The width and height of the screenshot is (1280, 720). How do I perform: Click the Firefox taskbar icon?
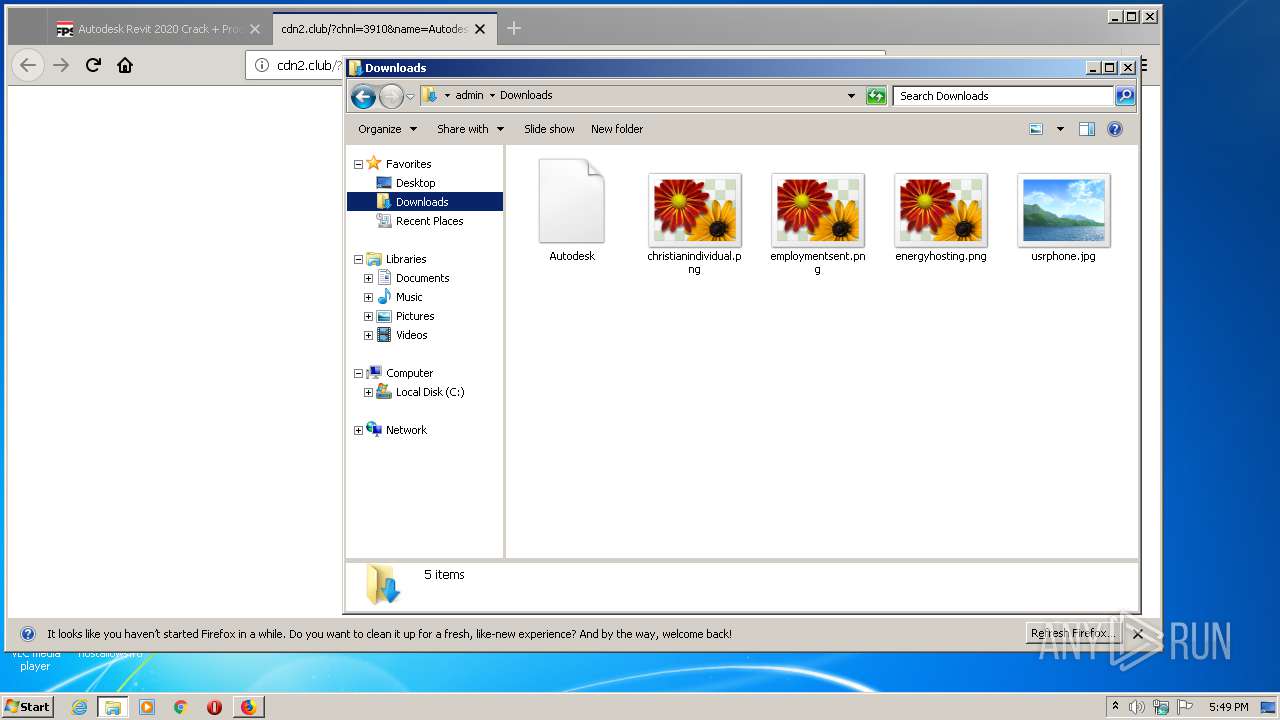pos(248,707)
